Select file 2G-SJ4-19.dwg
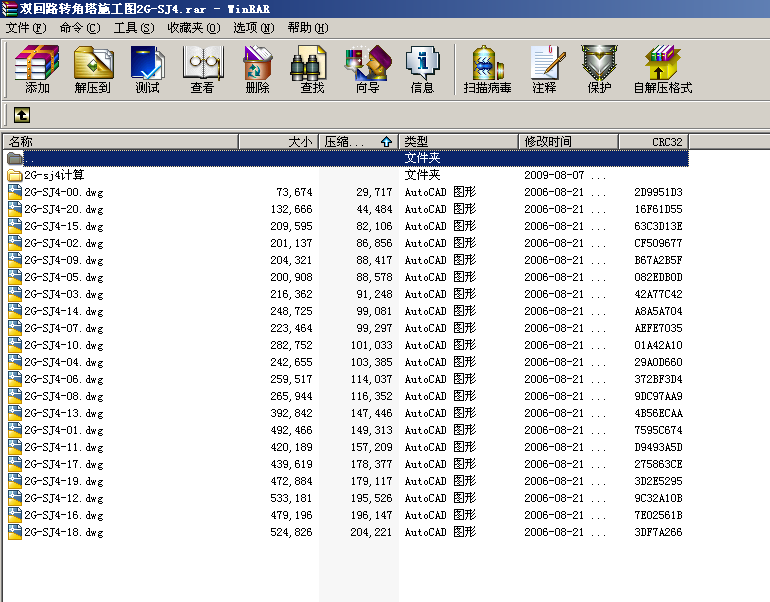 tap(347, 481)
